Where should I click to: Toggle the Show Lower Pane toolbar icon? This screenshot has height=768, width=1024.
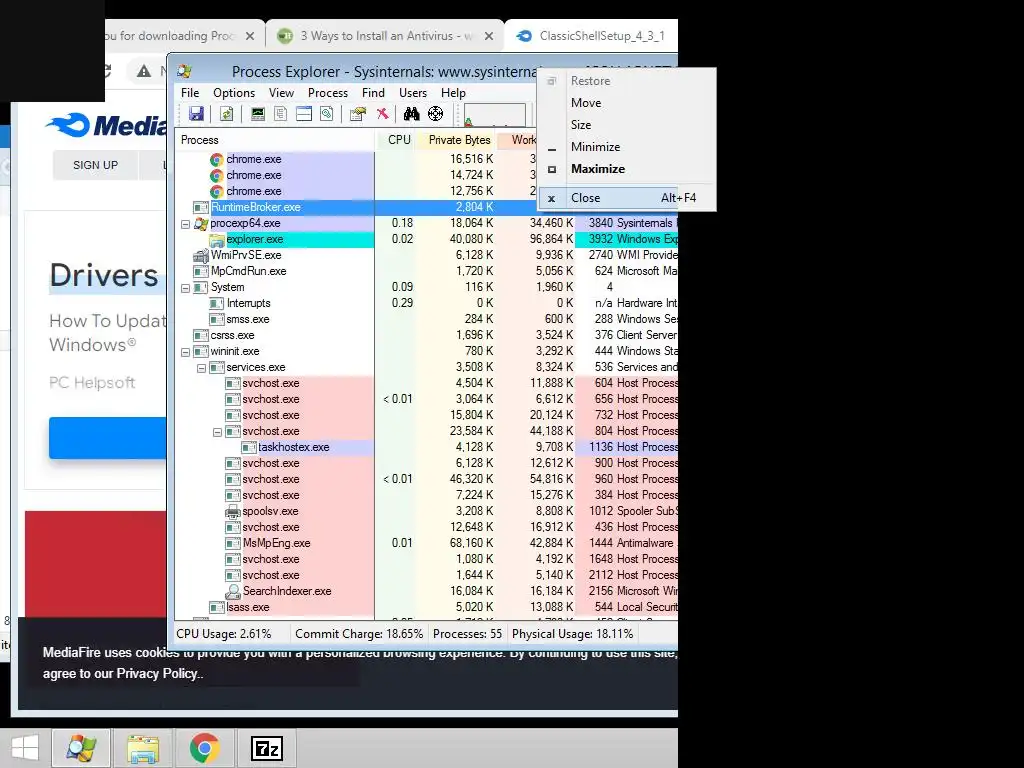(304, 114)
